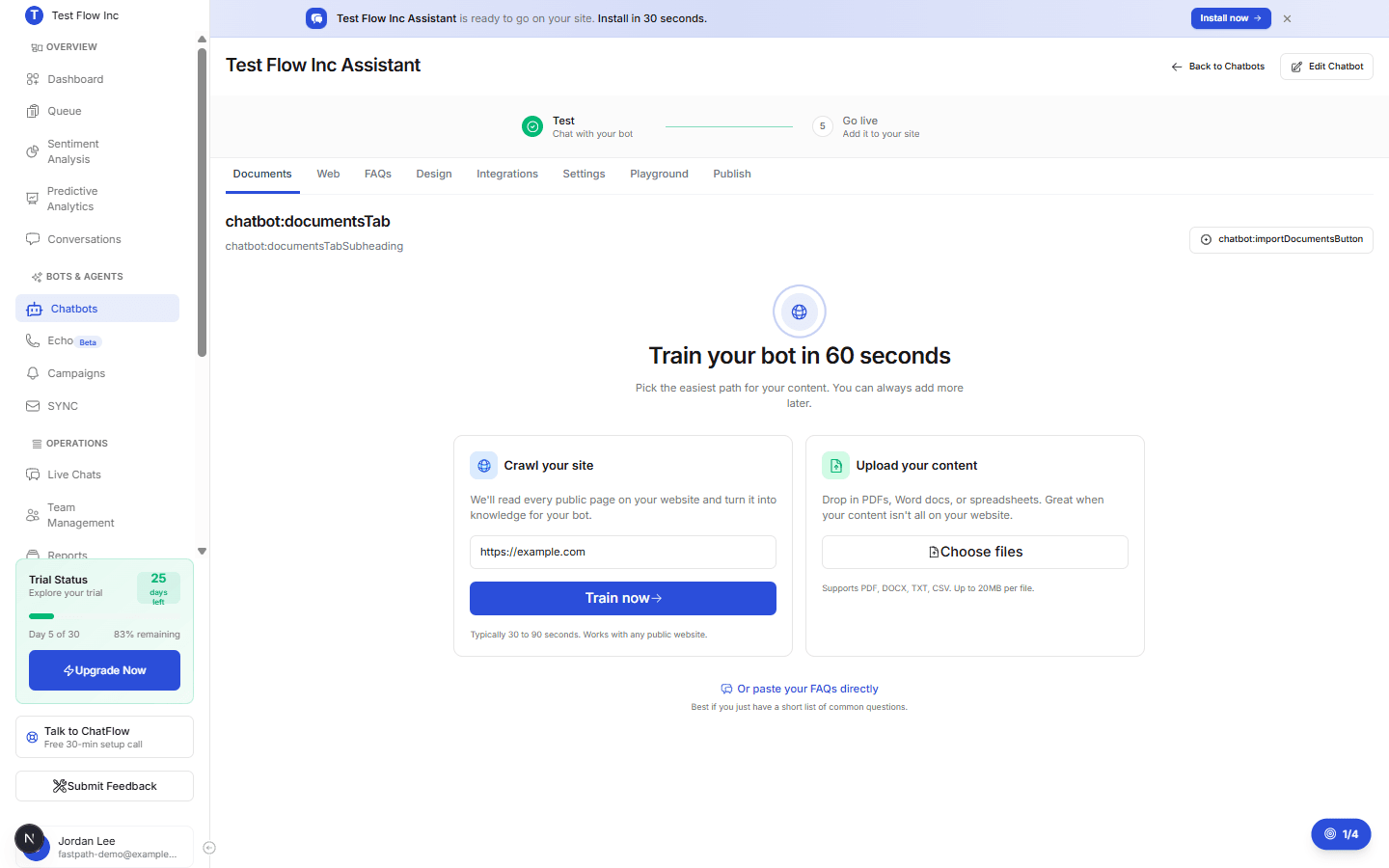1389x868 pixels.
Task: Select the Predictive Analytics icon
Action: pyautogui.click(x=33, y=199)
